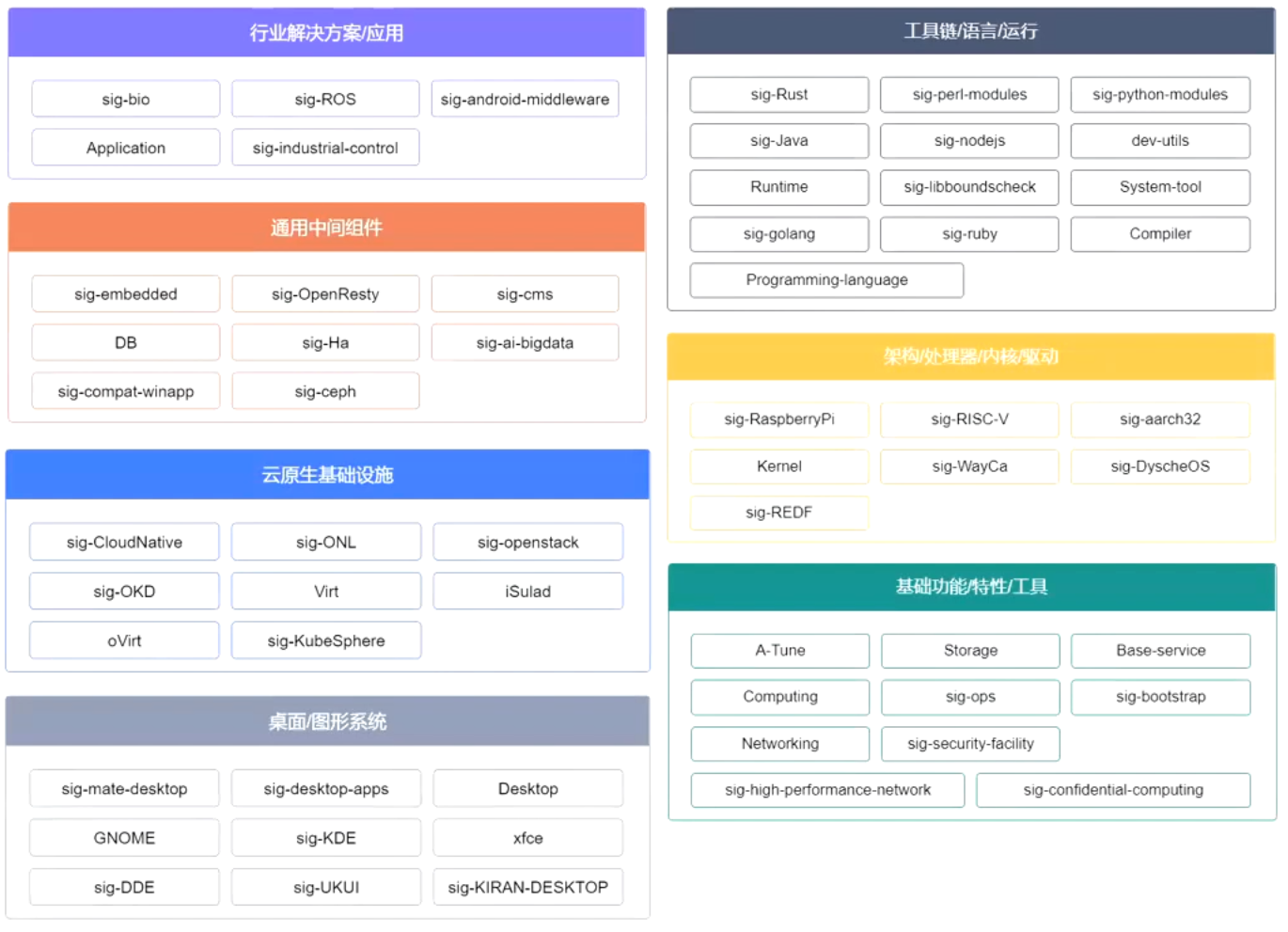Select sig-CloudNative
Screen dimensions: 1288x932
click(124, 543)
